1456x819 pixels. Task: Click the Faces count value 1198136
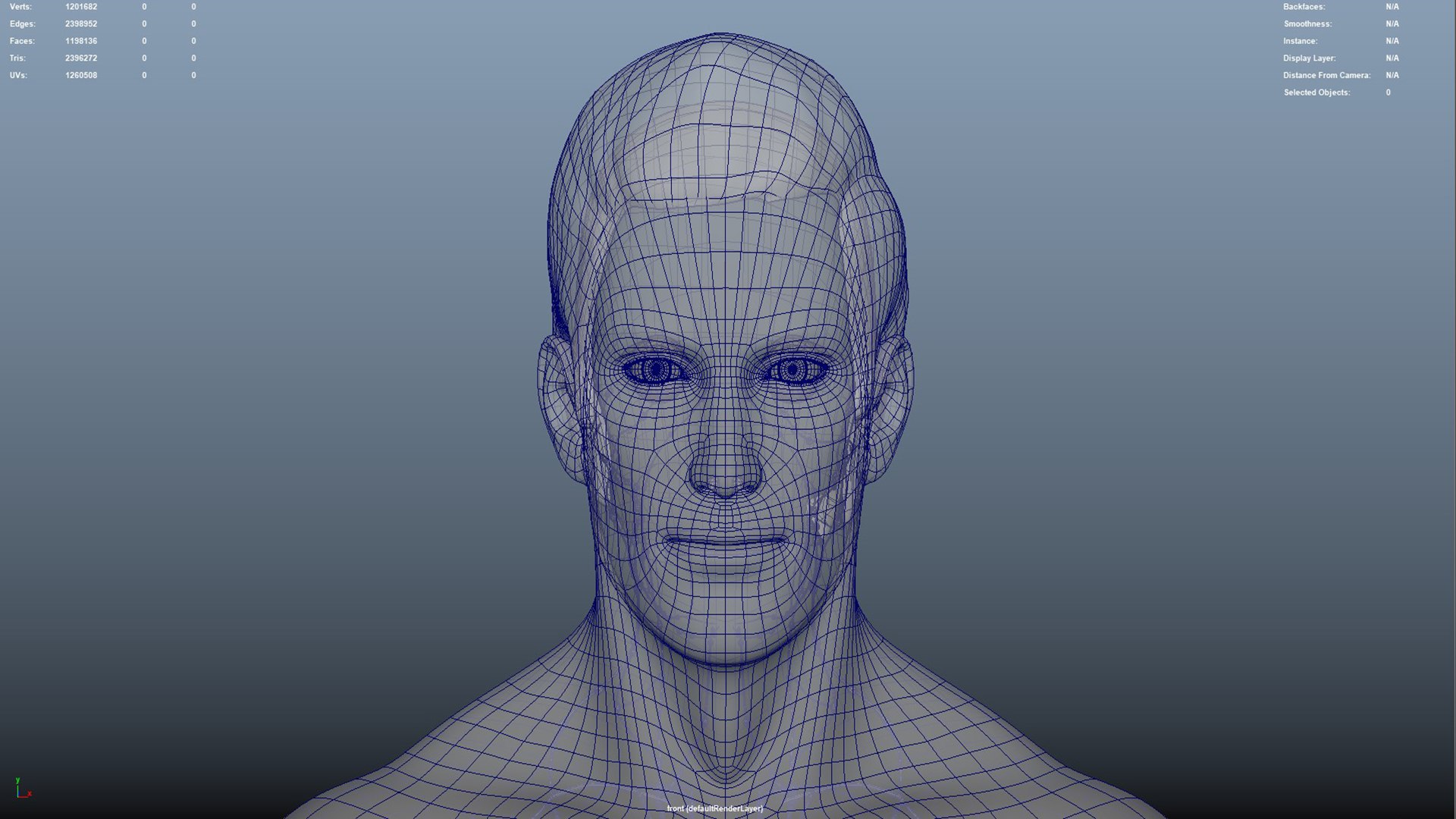(x=81, y=41)
